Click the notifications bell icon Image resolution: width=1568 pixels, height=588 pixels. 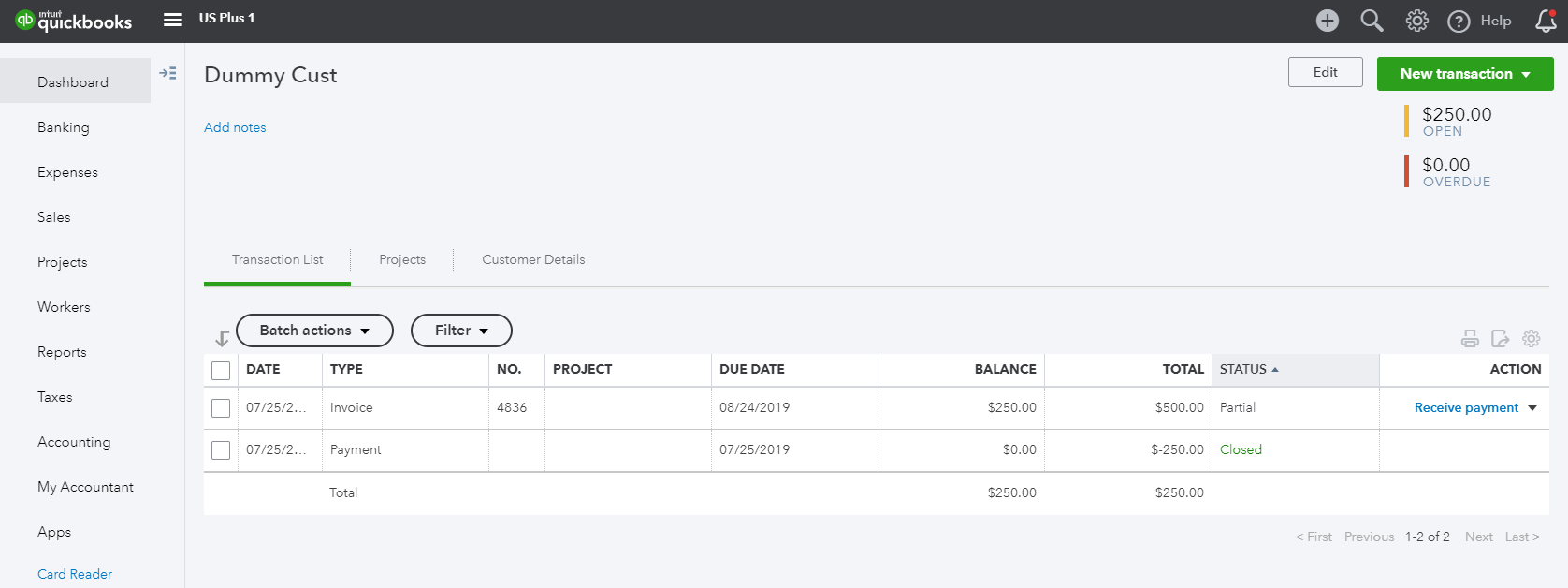coord(1546,21)
